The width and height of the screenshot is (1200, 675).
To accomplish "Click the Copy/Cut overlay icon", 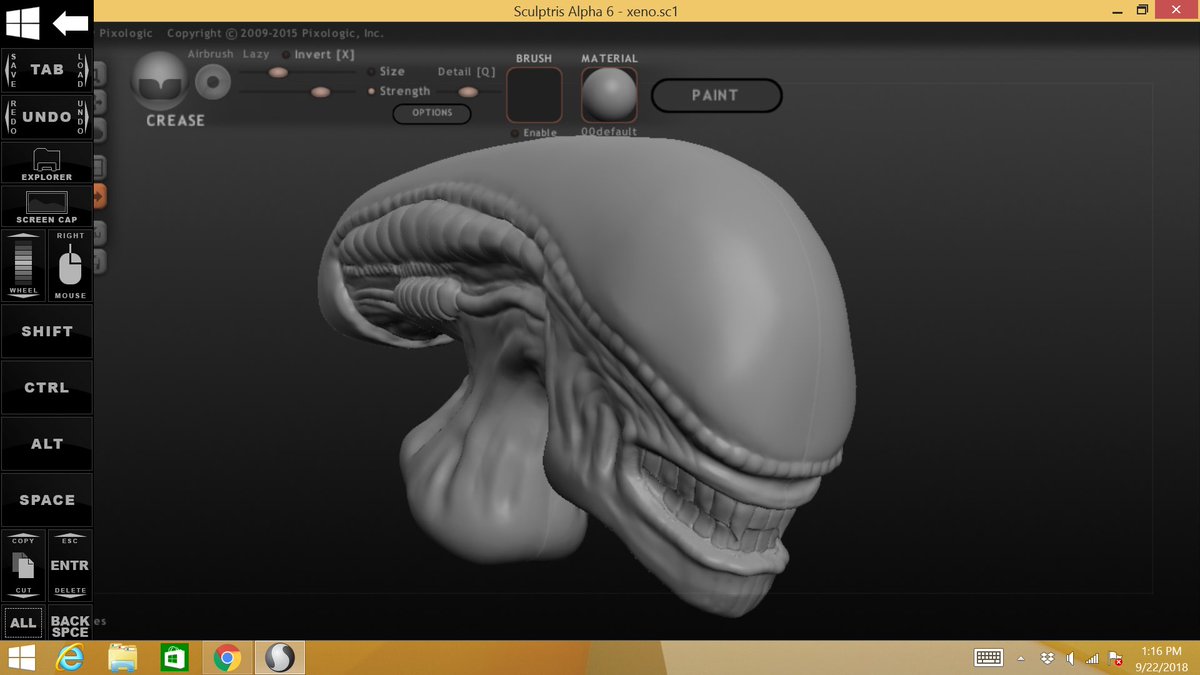I will tap(24, 566).
